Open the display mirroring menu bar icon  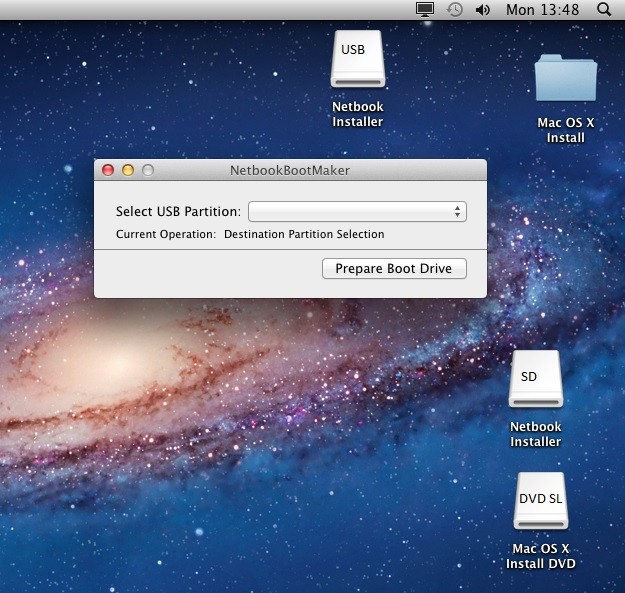point(424,10)
